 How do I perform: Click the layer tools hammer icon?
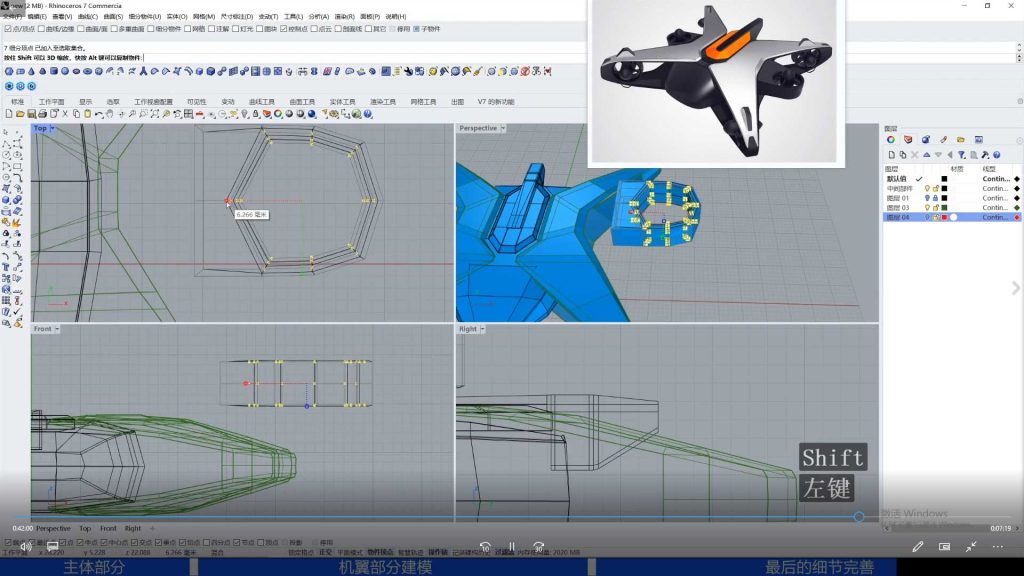(985, 154)
